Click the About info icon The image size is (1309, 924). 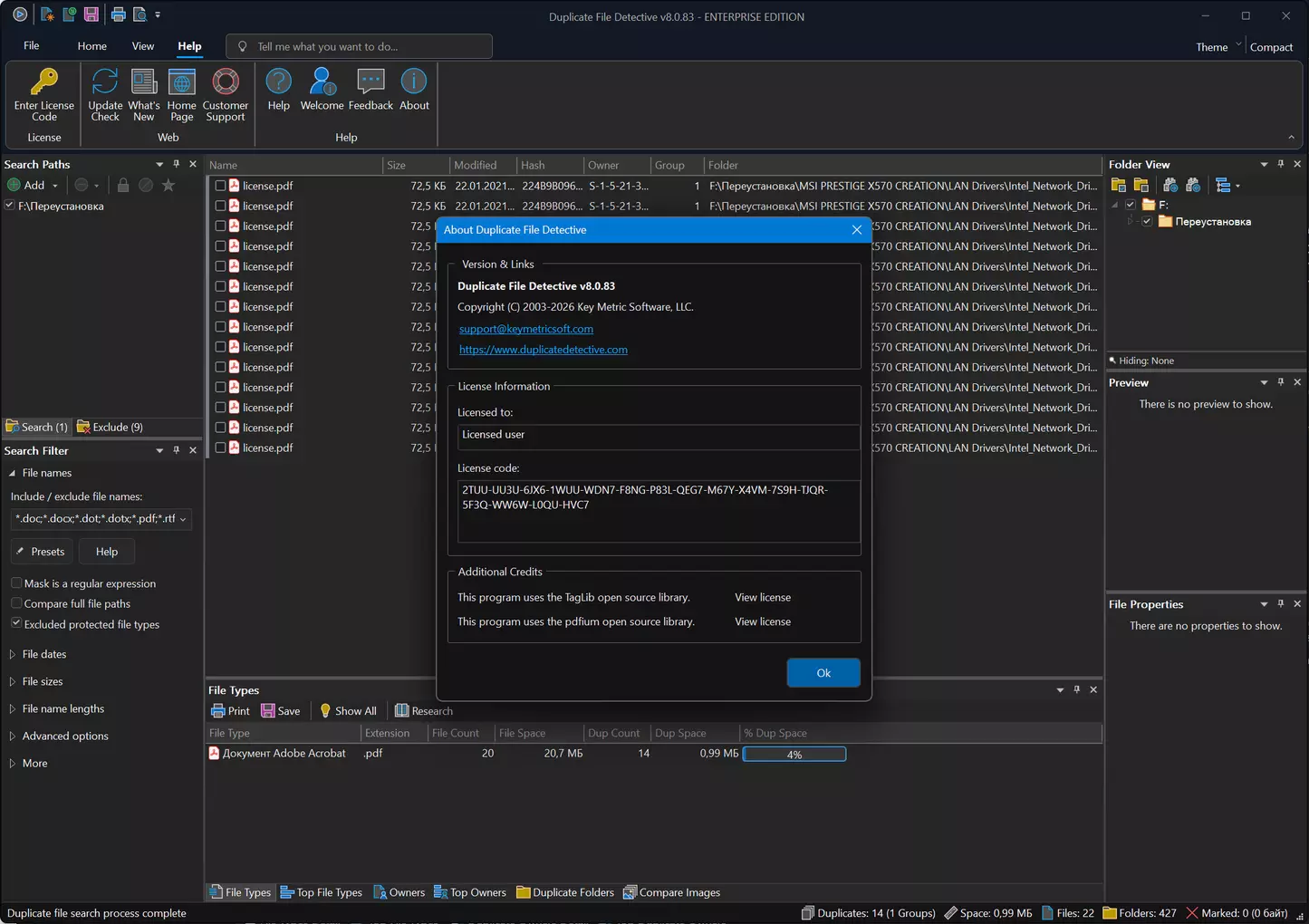coord(414,82)
